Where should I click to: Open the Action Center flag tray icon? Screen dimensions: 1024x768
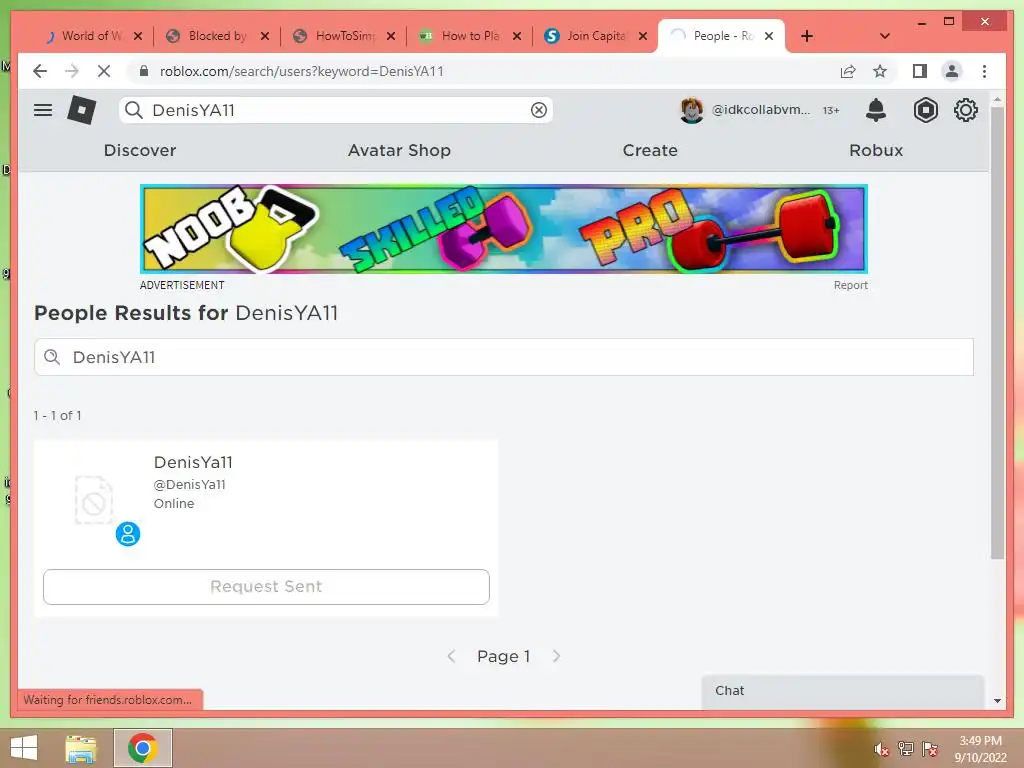(x=930, y=749)
